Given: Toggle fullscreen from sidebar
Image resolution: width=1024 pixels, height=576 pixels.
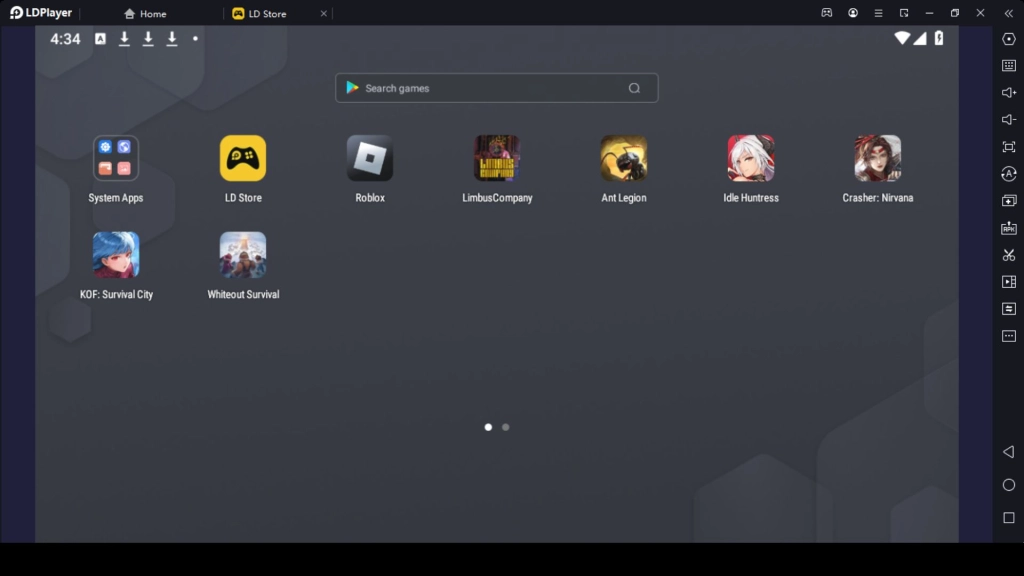Looking at the screenshot, I should point(1009,147).
